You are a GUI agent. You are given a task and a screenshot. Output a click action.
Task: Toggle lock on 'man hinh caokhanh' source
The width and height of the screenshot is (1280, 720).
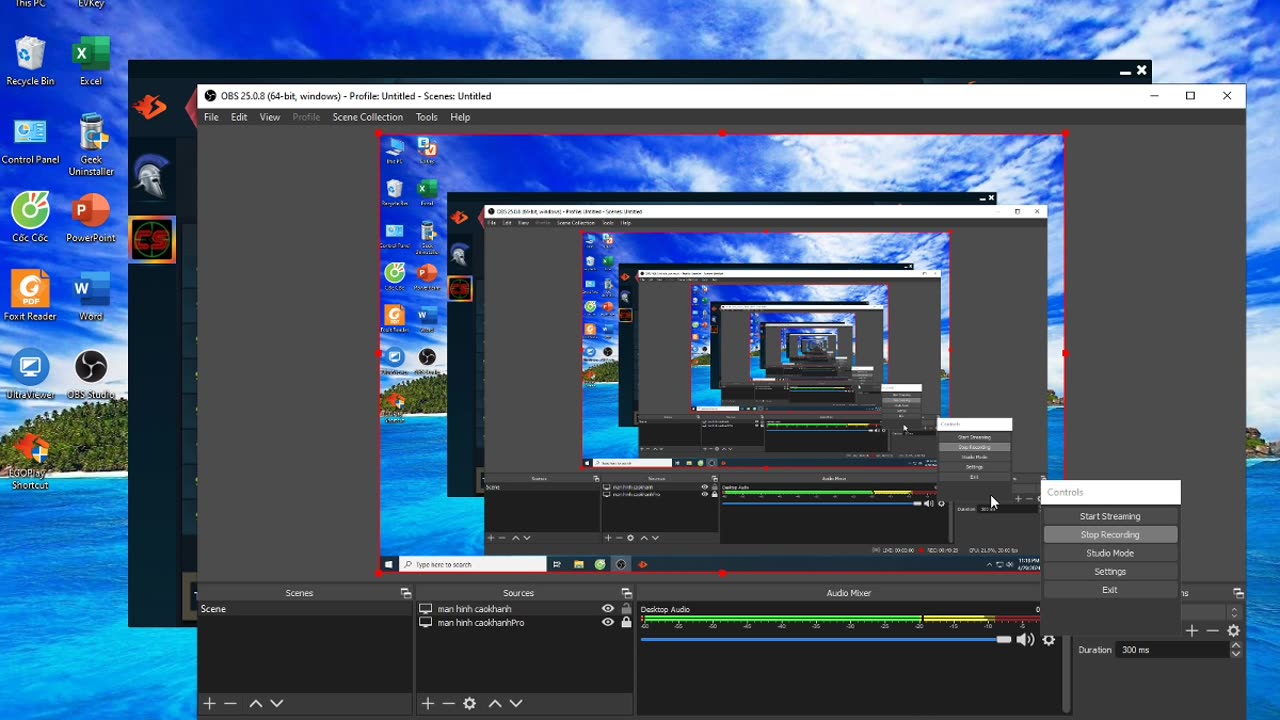click(626, 609)
